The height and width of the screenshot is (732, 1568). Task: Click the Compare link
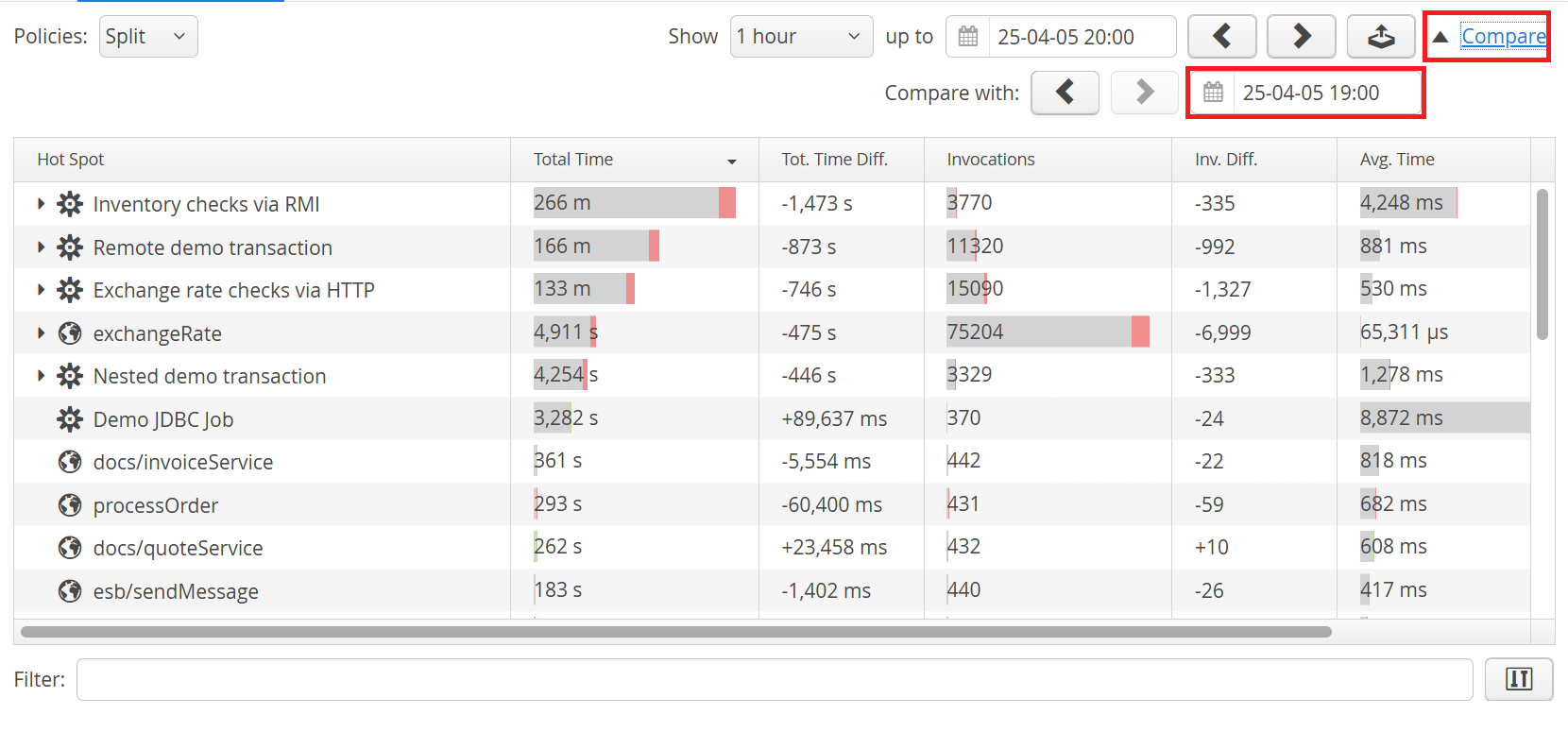1503,37
